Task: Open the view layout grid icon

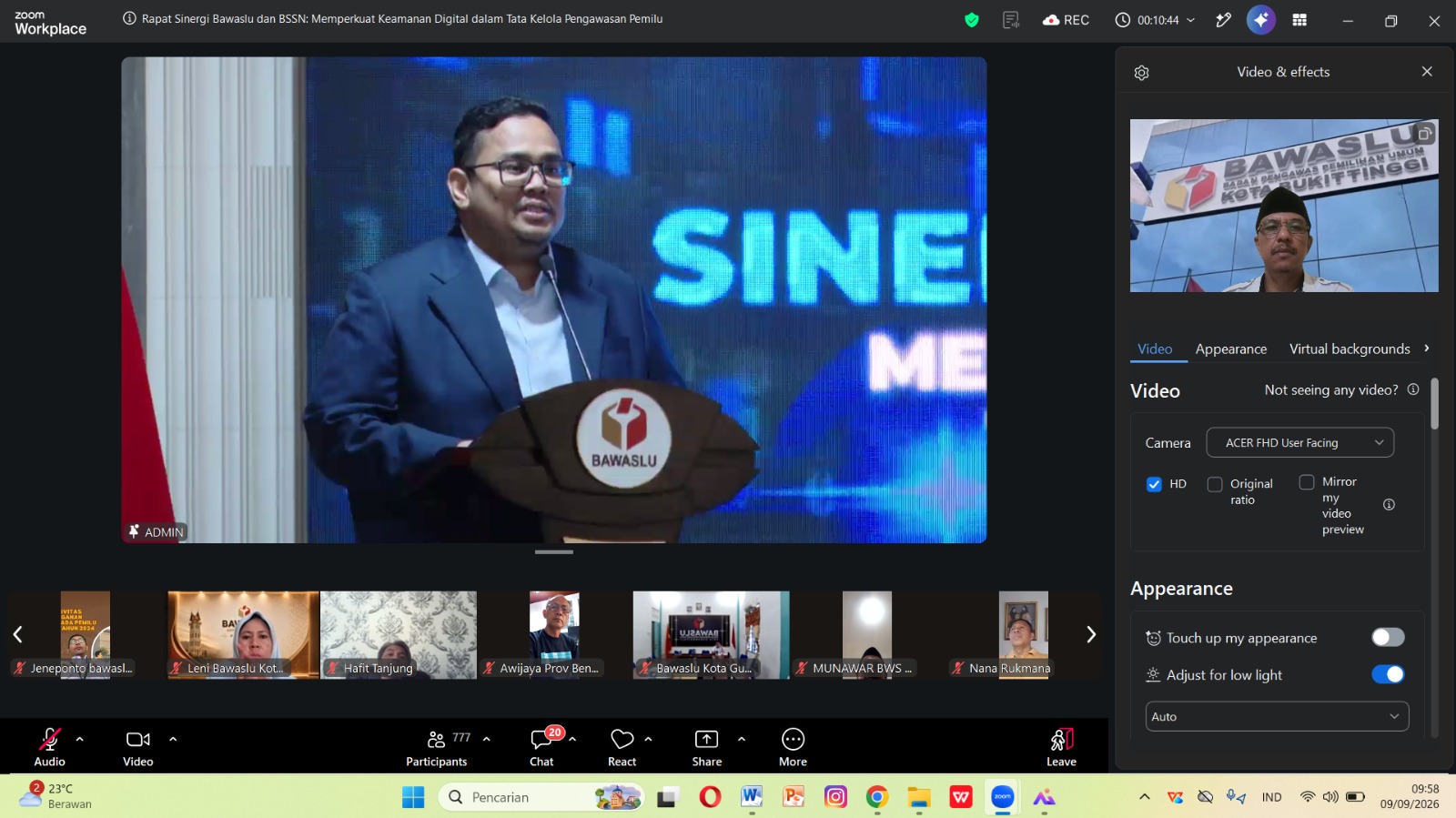Action: click(x=1299, y=20)
